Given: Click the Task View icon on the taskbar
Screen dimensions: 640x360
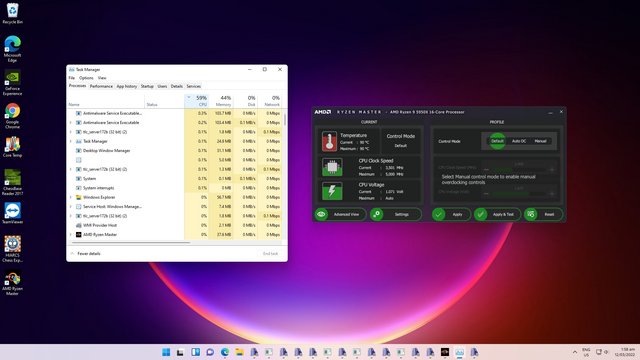Looking at the screenshot, I should tap(180, 352).
